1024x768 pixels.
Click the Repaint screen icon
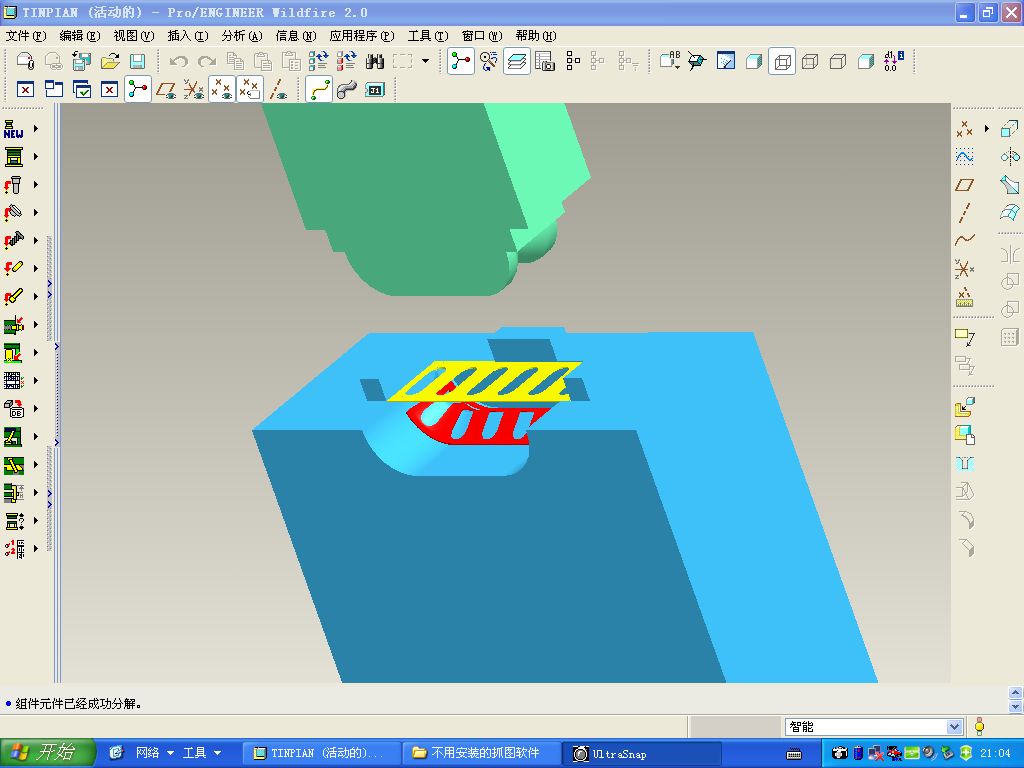pyautogui.click(x=726, y=61)
